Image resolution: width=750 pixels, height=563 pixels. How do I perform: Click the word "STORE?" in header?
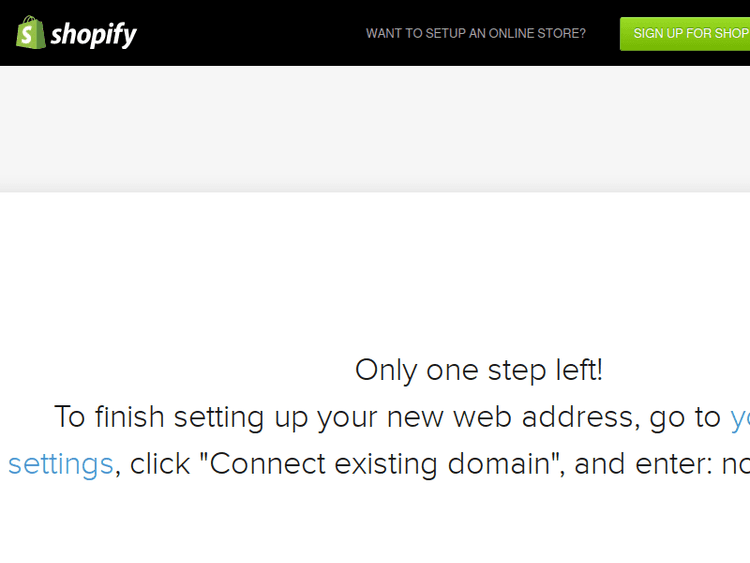[x=560, y=33]
